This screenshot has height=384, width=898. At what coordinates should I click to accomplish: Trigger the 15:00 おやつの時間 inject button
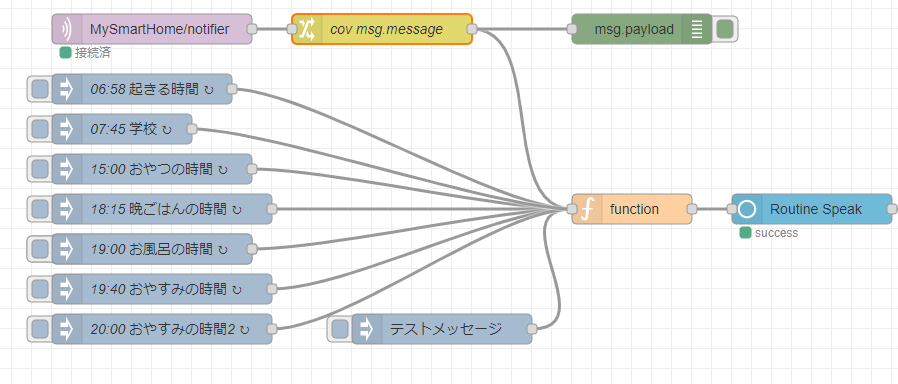[x=40, y=169]
